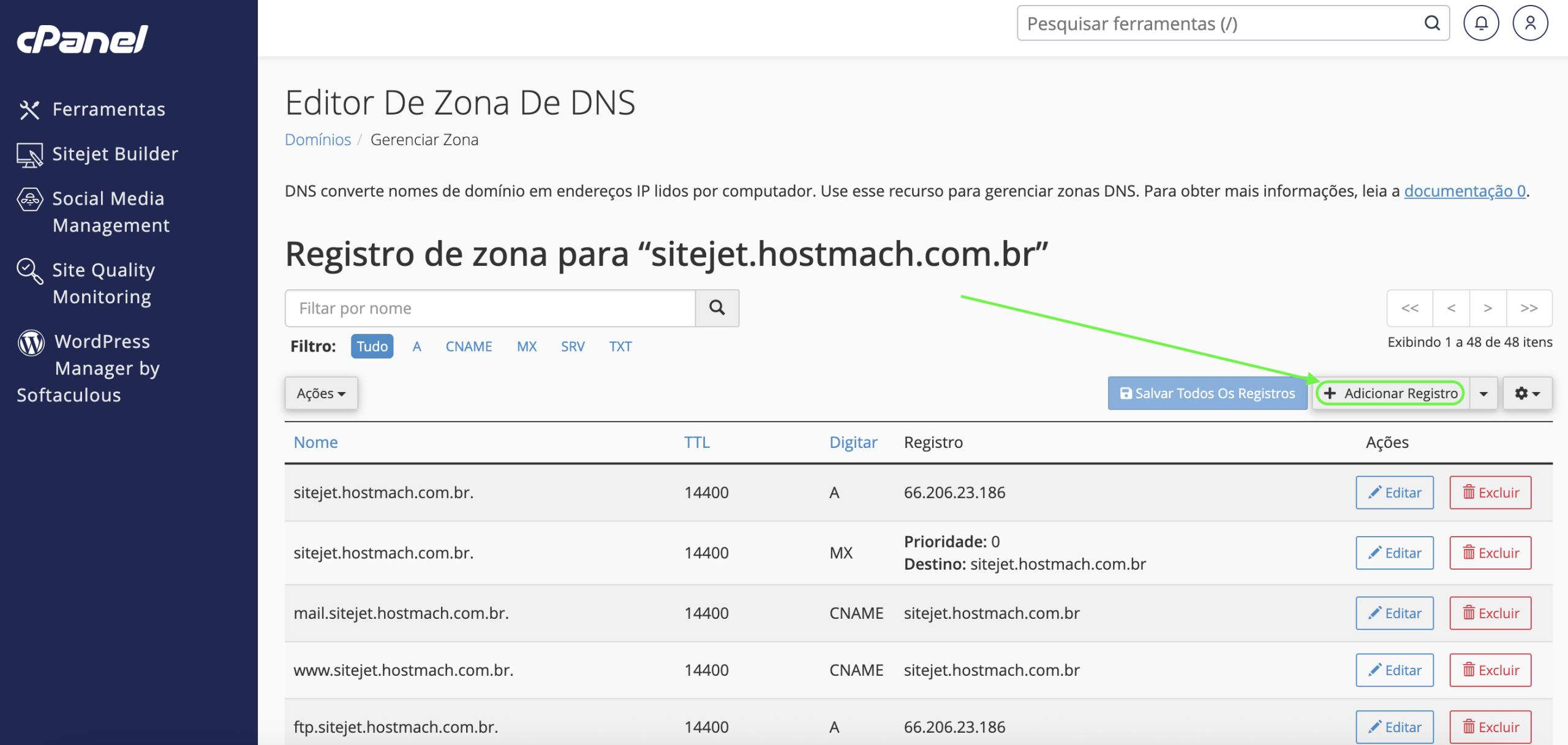Select the Tudo filter
Image resolution: width=1568 pixels, height=745 pixels.
point(372,346)
